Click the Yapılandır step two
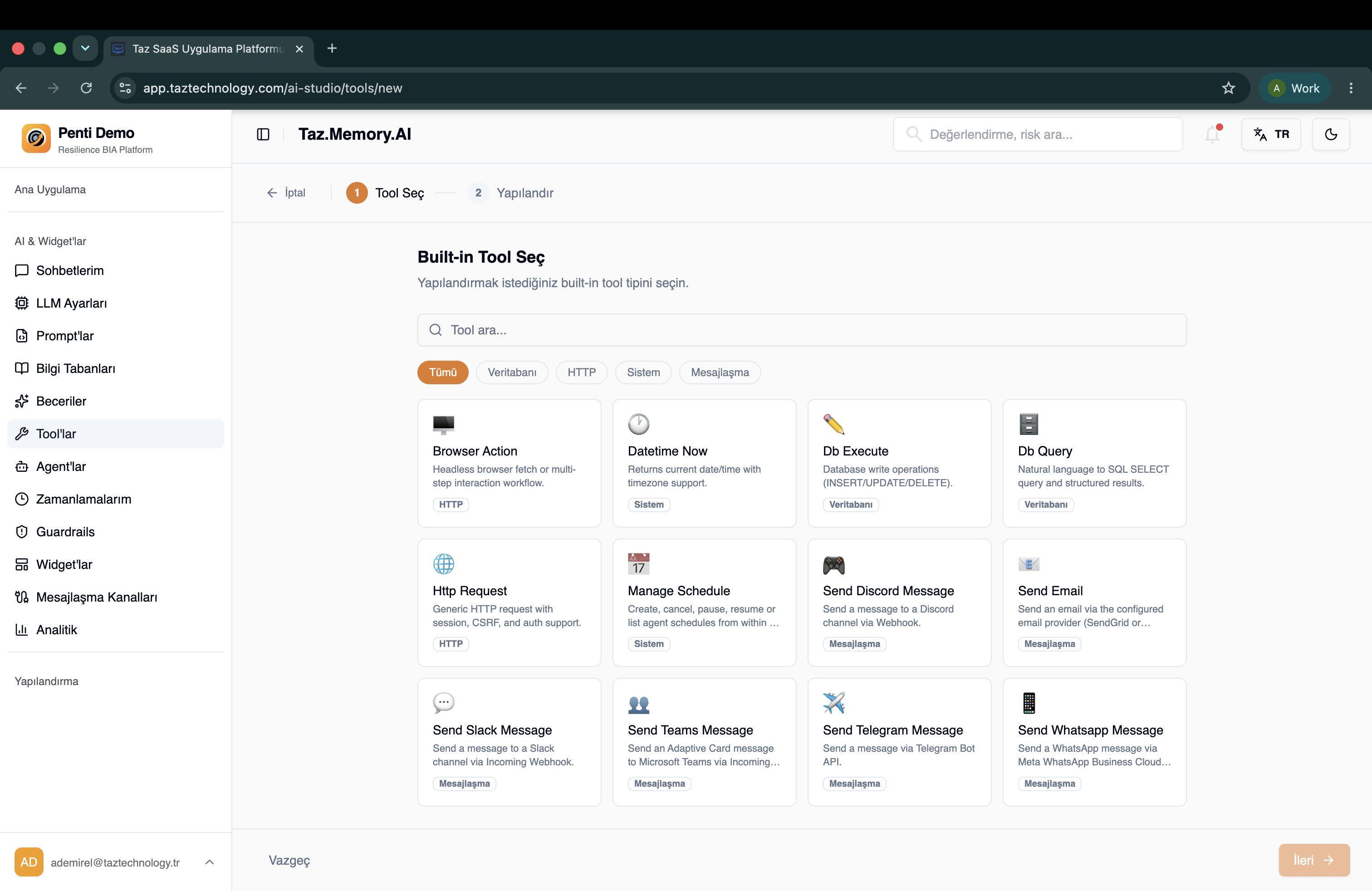Screen dimensions: 1372x891 pos(511,192)
